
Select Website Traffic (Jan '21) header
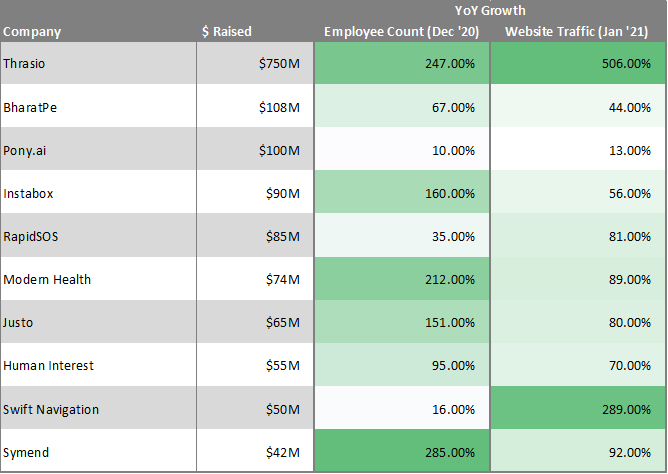point(577,32)
